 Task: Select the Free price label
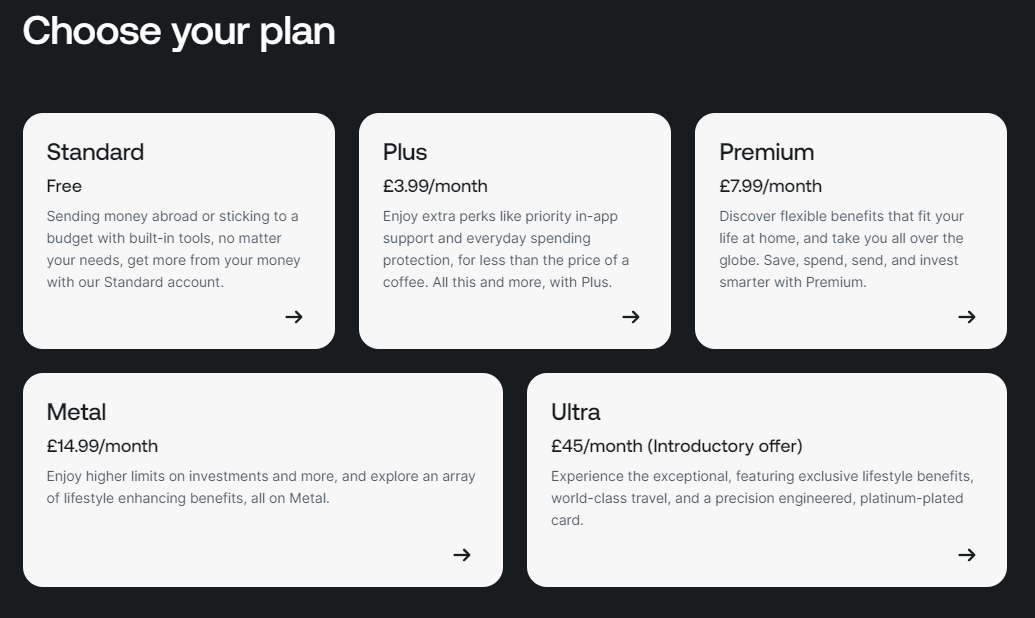coord(64,186)
